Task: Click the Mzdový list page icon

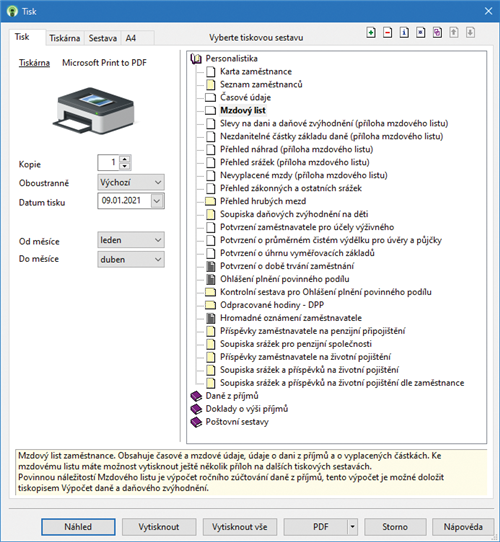Action: [x=210, y=111]
